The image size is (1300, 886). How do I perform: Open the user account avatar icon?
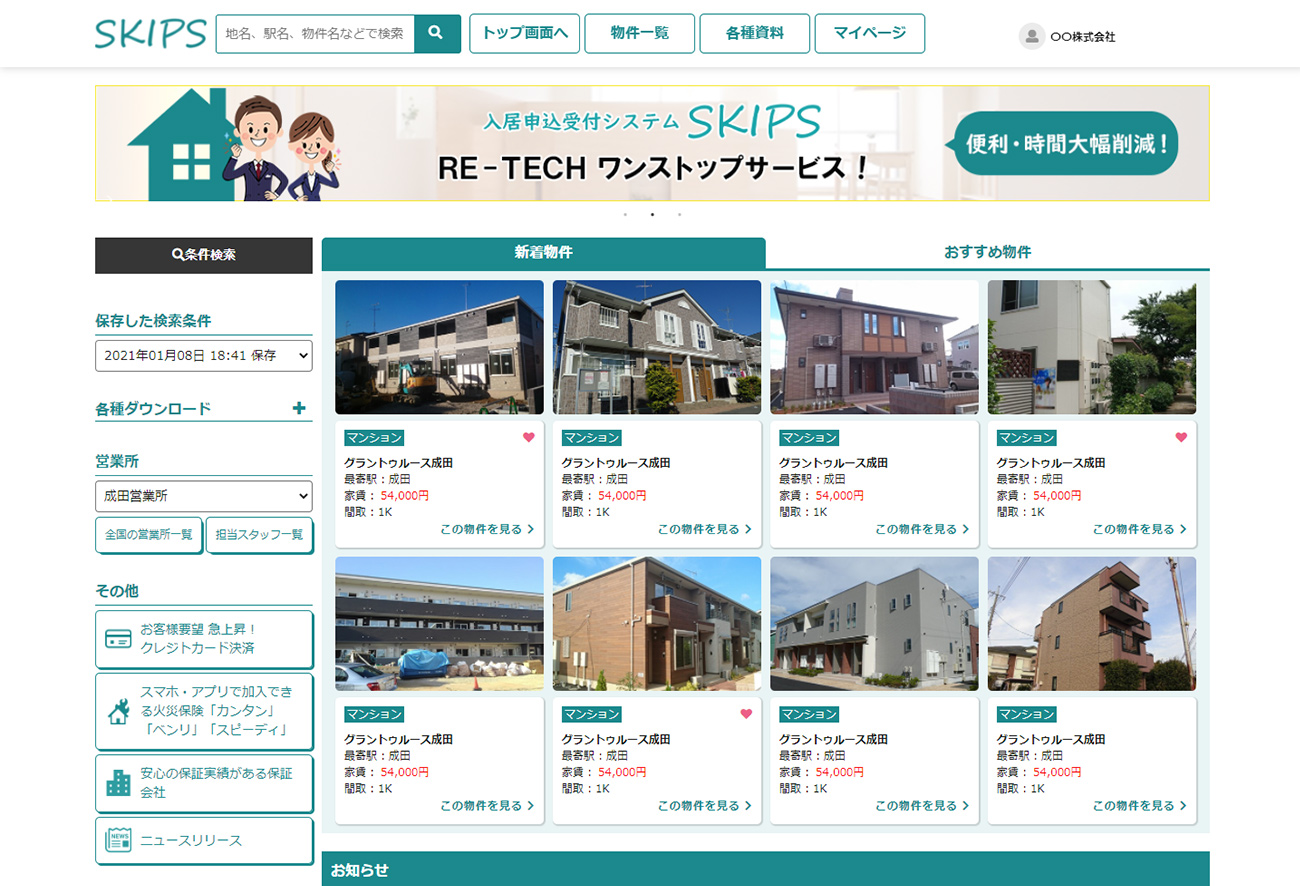point(1031,36)
